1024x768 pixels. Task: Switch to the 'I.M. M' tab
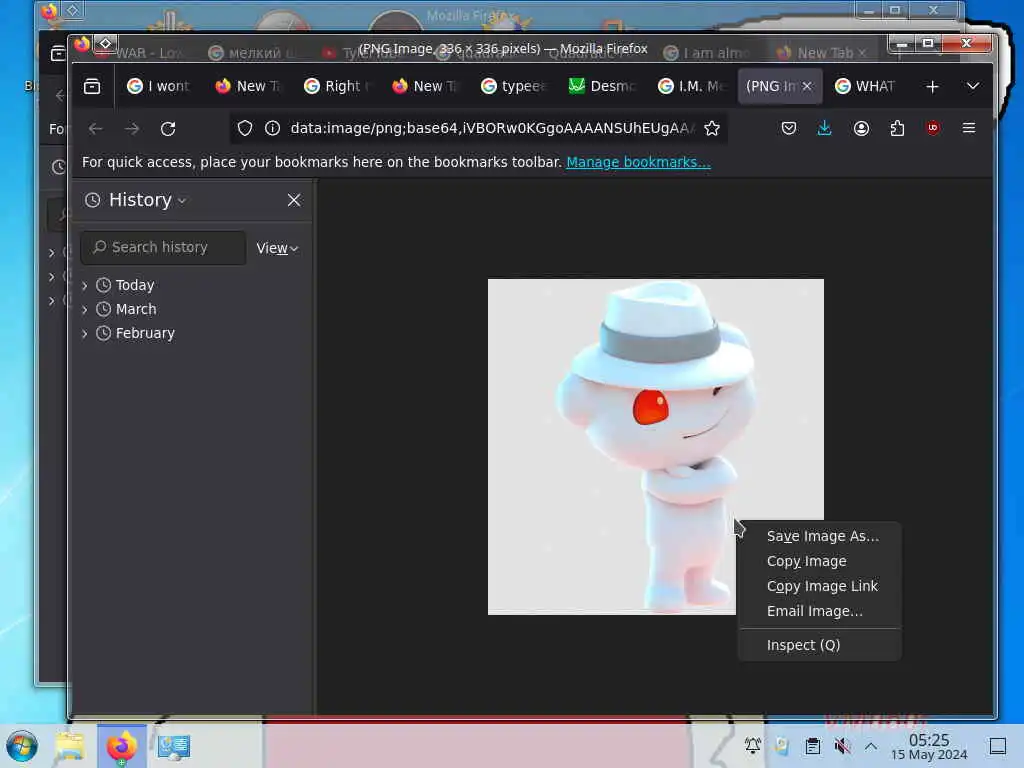tap(690, 86)
